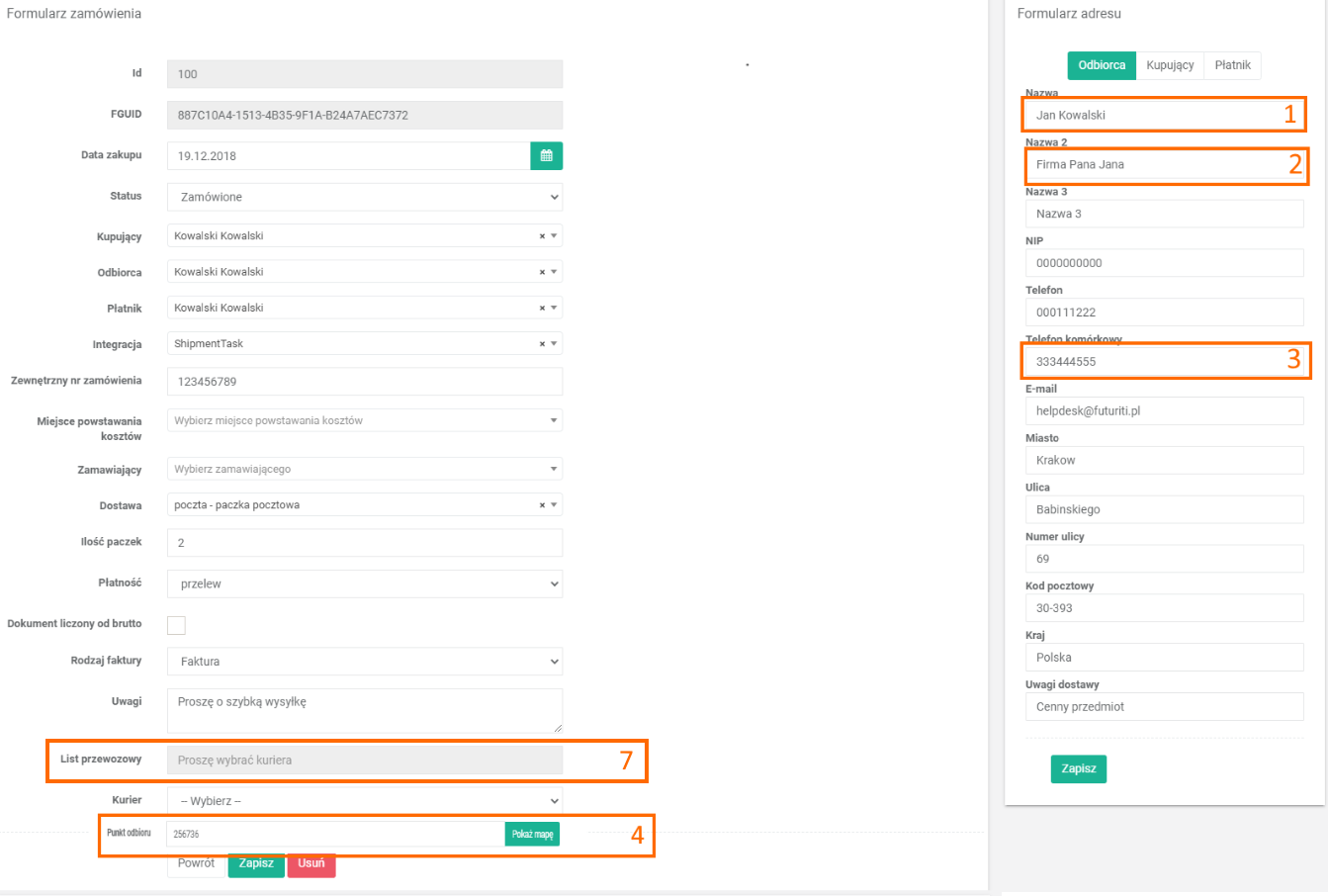
Task: Open the Płatność dropdown
Action: pos(364,584)
